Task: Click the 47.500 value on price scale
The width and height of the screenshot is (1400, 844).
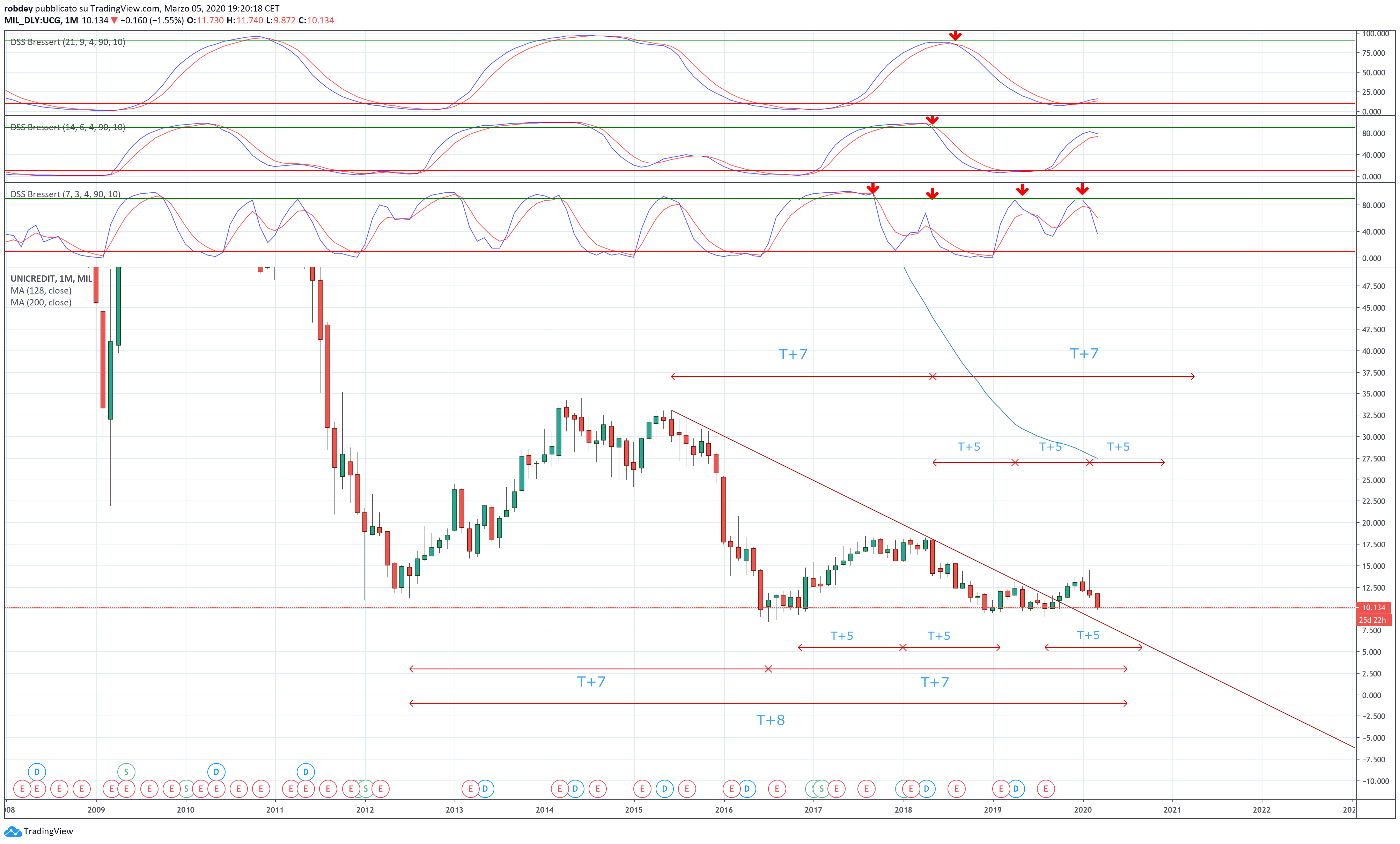Action: pyautogui.click(x=1373, y=286)
